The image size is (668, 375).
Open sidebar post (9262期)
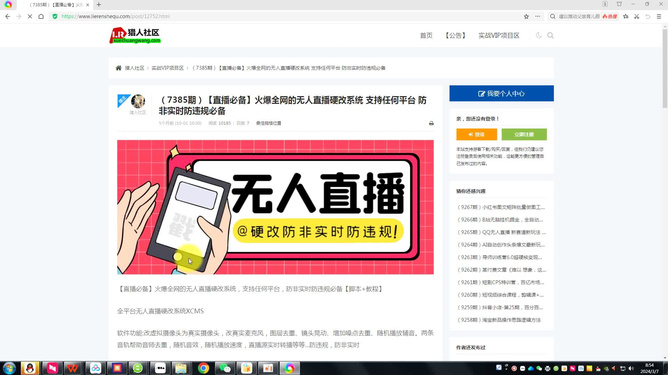tap(501, 270)
